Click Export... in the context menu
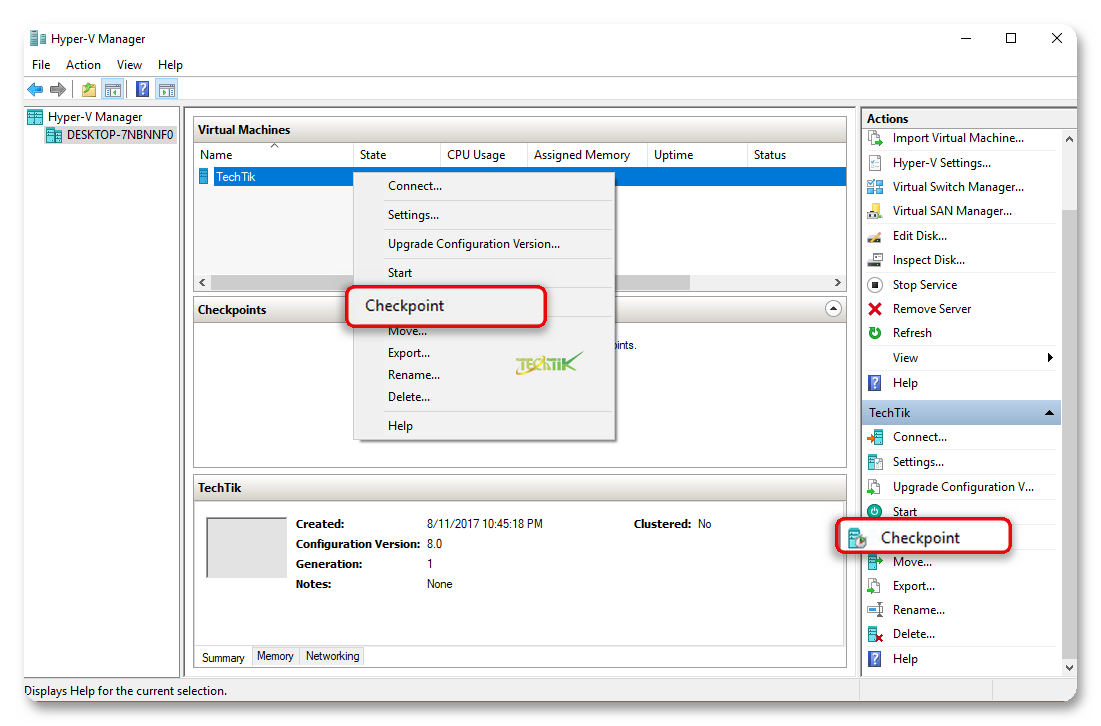 pos(409,353)
